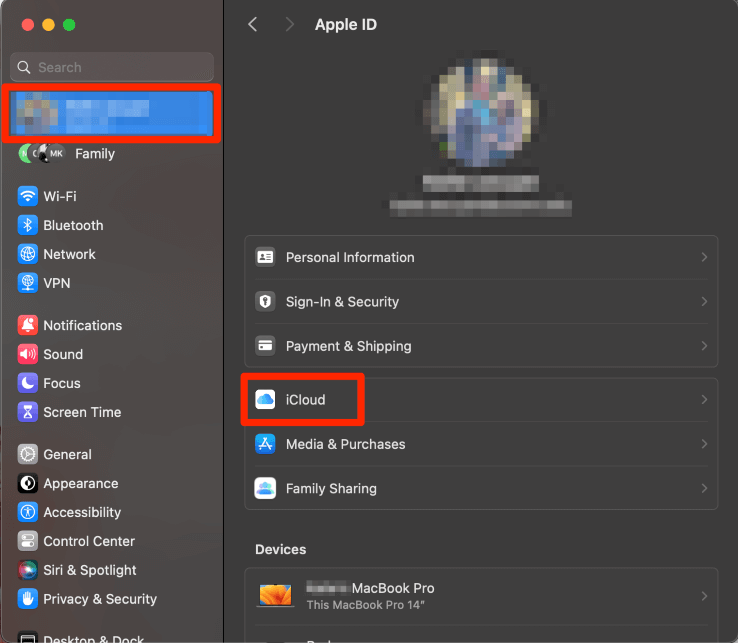Click the Focus moon icon
This screenshot has height=643, width=738.
[28, 383]
